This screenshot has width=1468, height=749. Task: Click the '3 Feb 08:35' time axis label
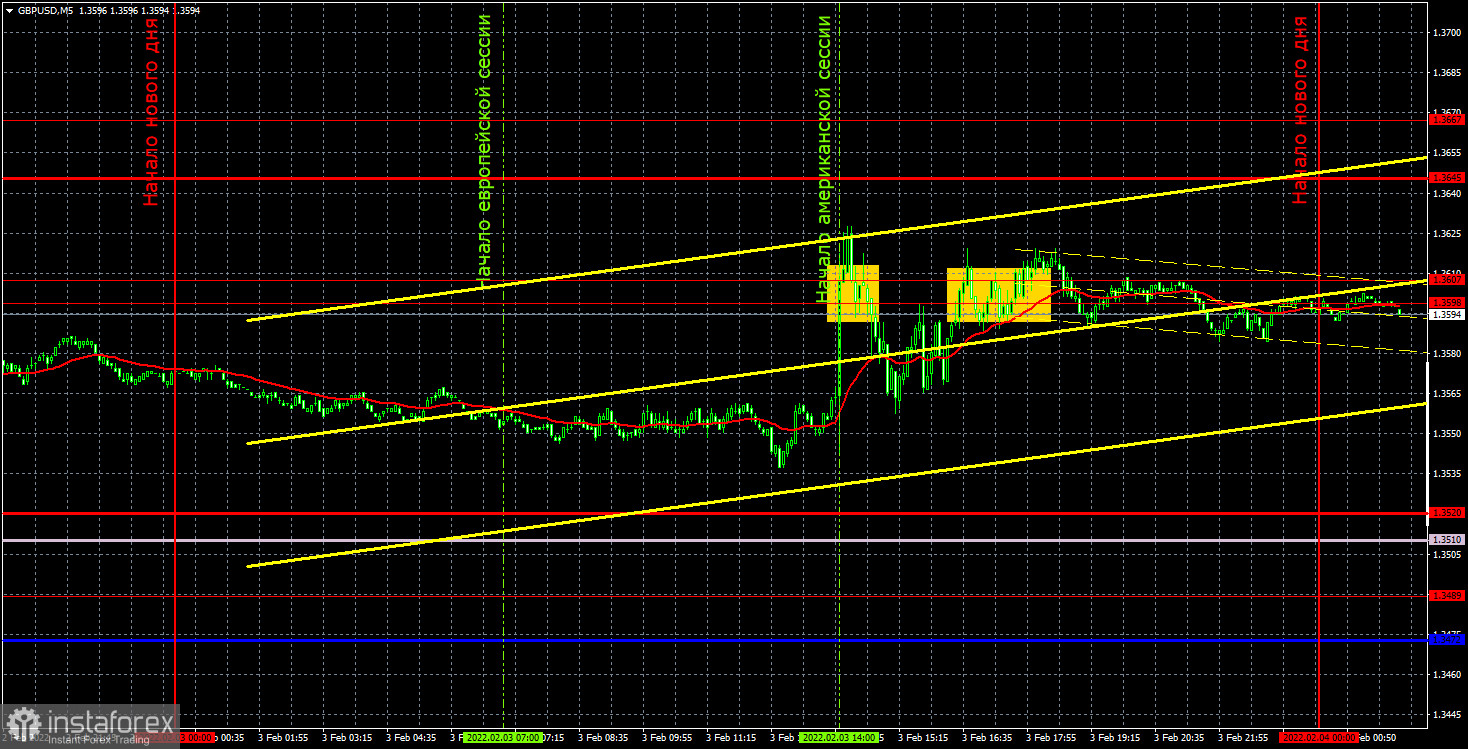point(603,738)
